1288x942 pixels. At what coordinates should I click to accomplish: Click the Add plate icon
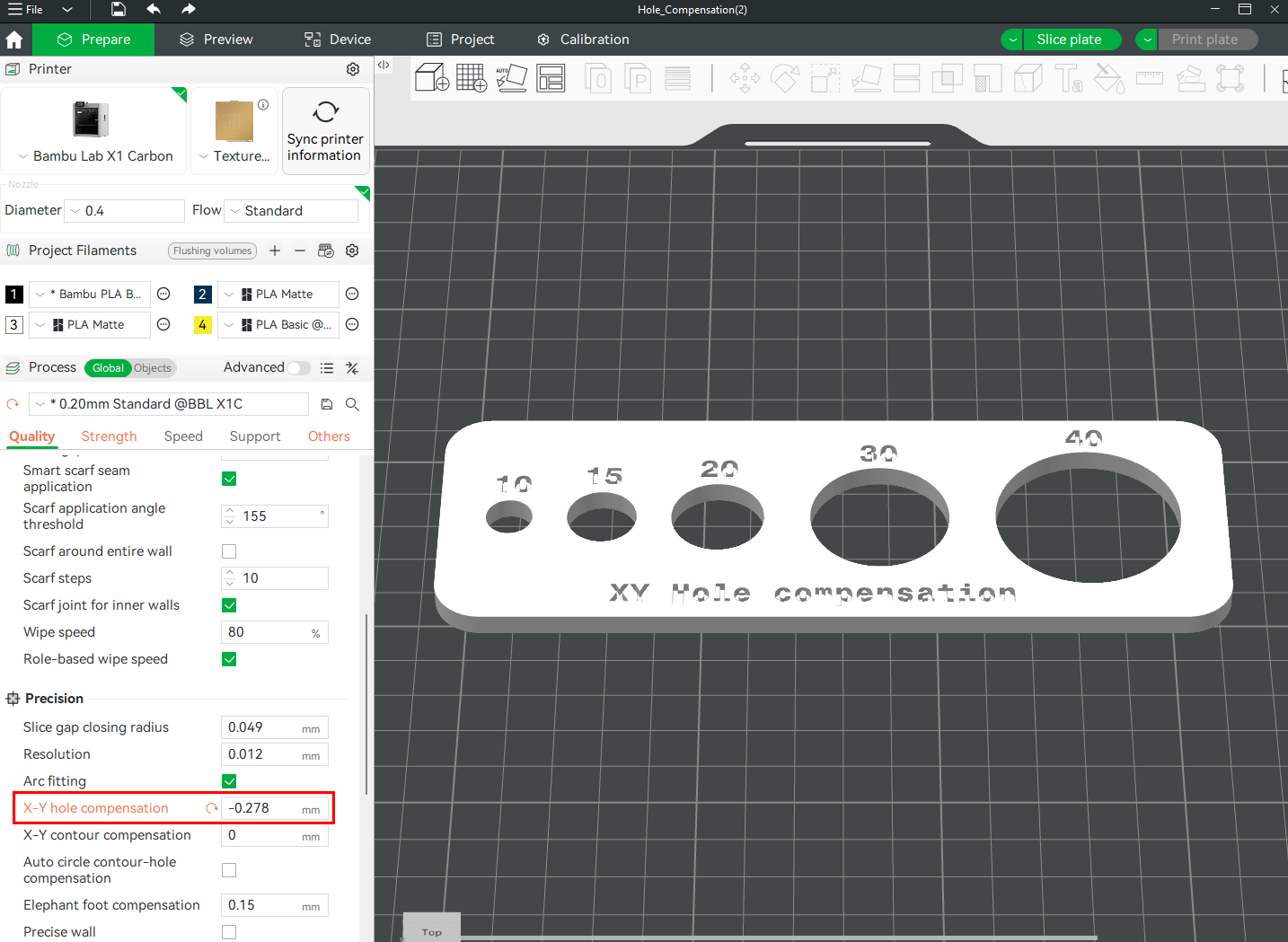click(472, 78)
